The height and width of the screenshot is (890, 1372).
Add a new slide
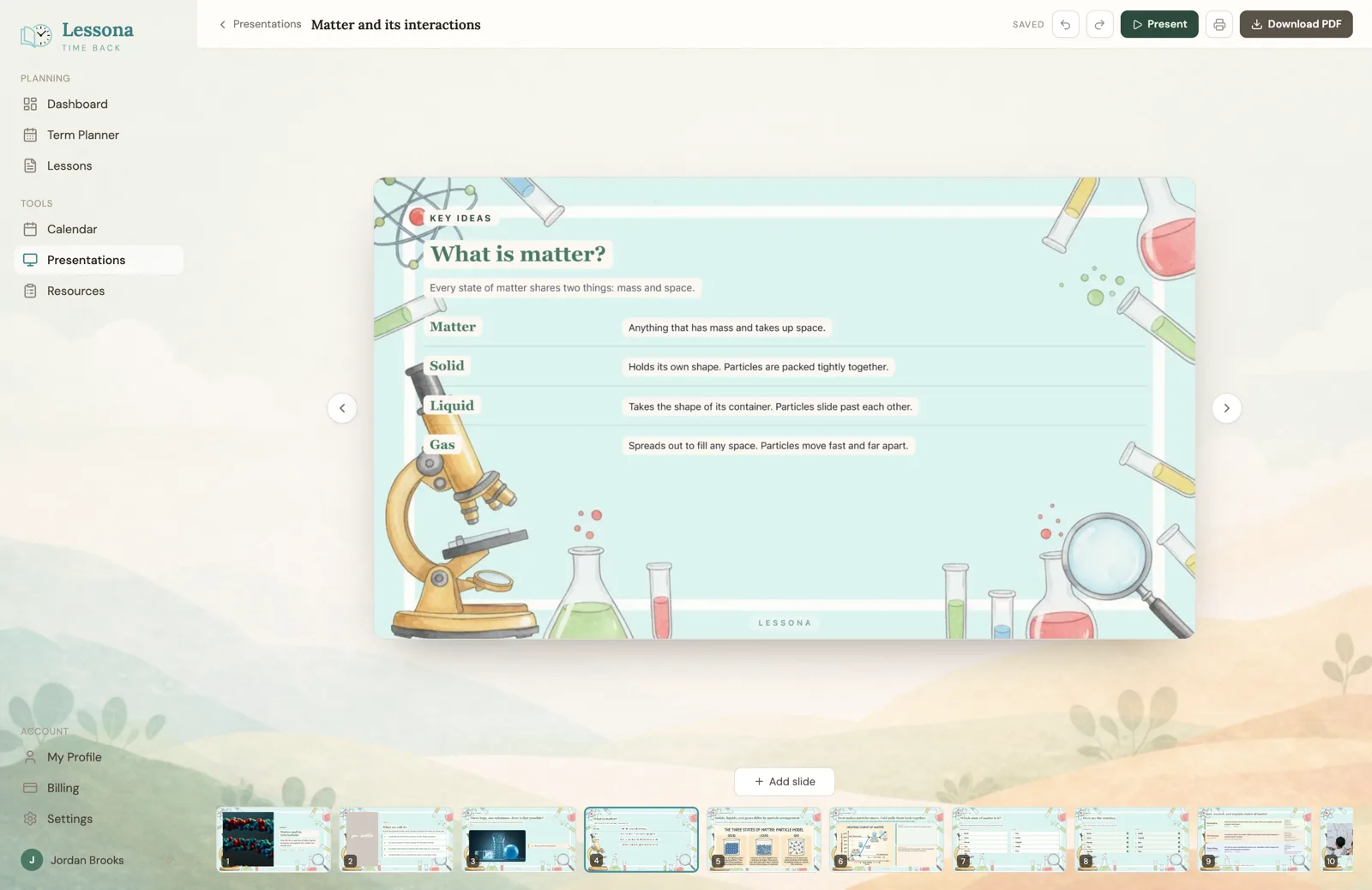pos(784,781)
